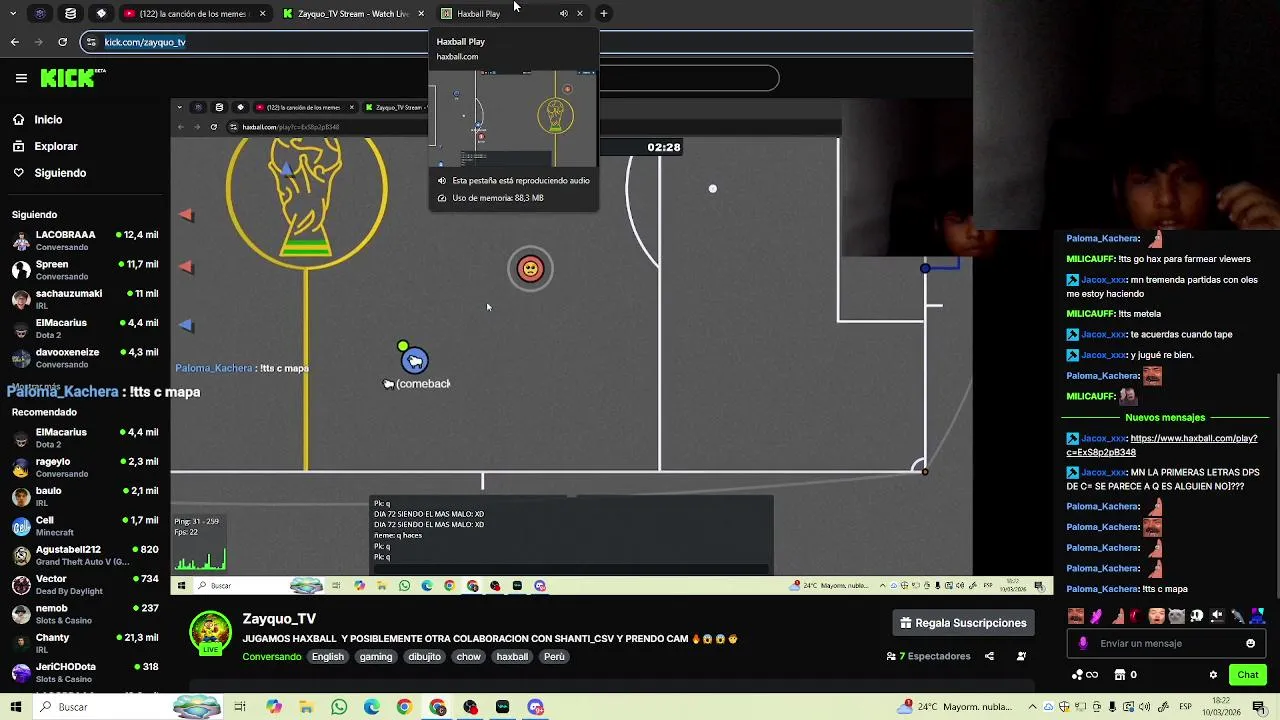
Task: Open chat settings gear
Action: point(1213,675)
